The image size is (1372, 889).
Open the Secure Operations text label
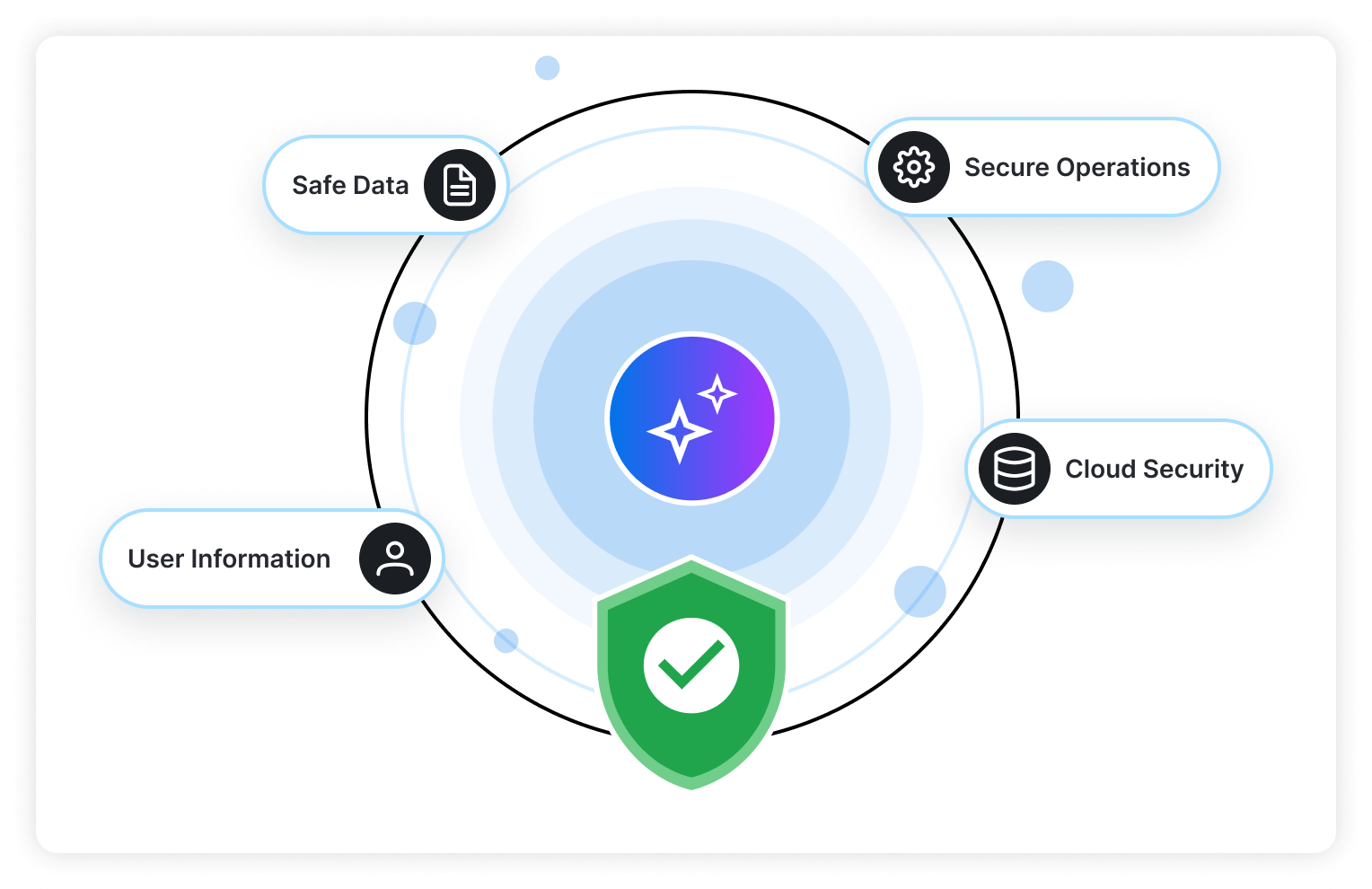pos(1077,167)
